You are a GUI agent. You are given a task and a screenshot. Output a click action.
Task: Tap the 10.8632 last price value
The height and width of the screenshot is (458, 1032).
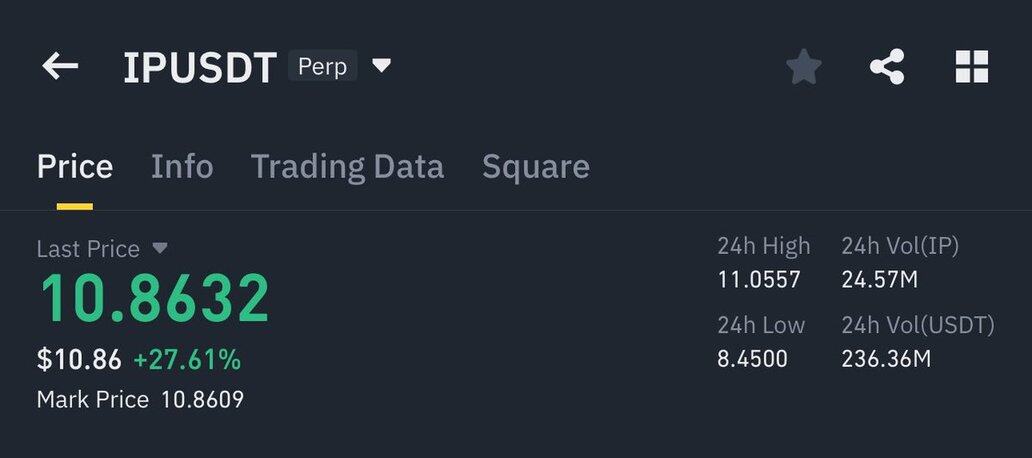point(155,298)
